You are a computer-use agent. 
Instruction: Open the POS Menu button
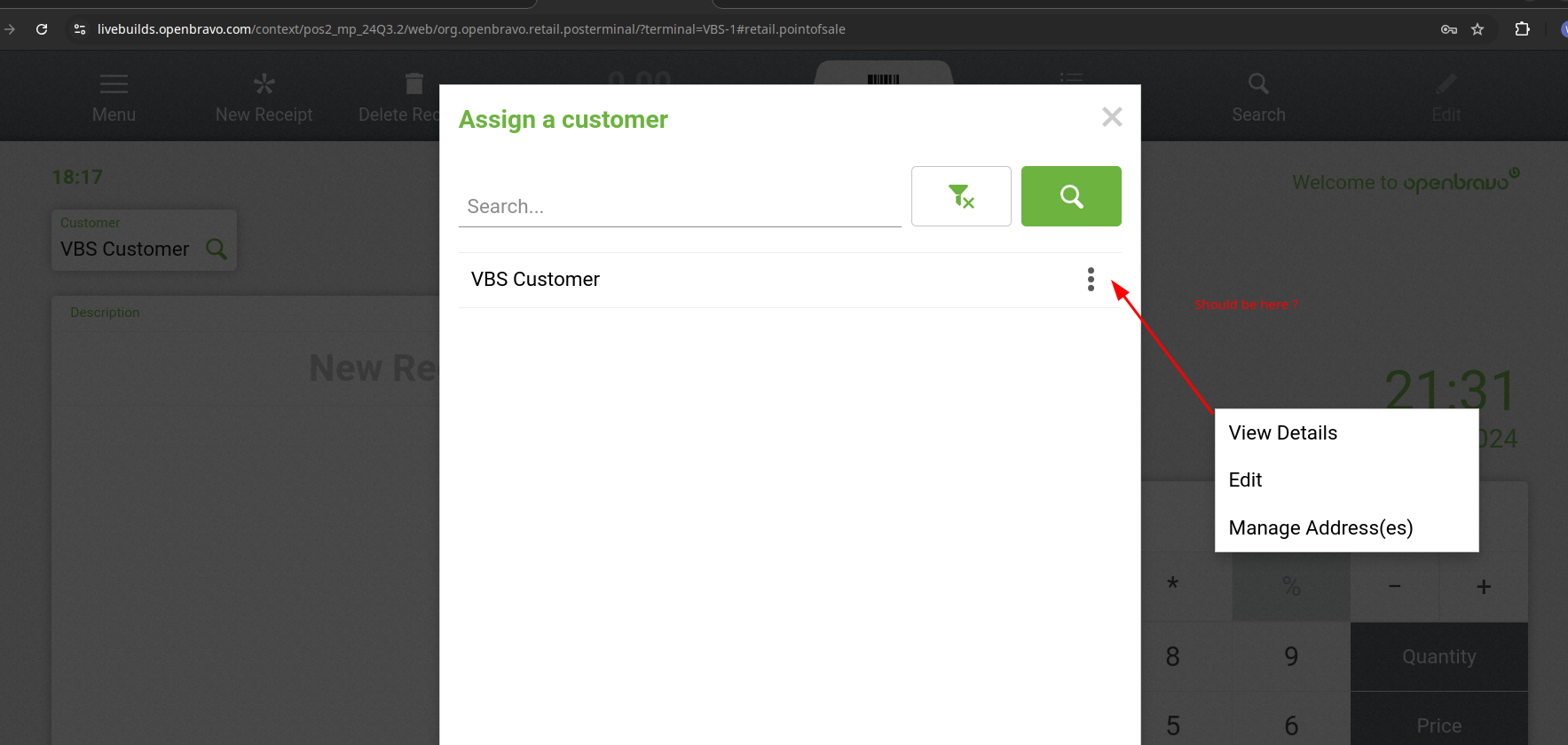pos(114,98)
